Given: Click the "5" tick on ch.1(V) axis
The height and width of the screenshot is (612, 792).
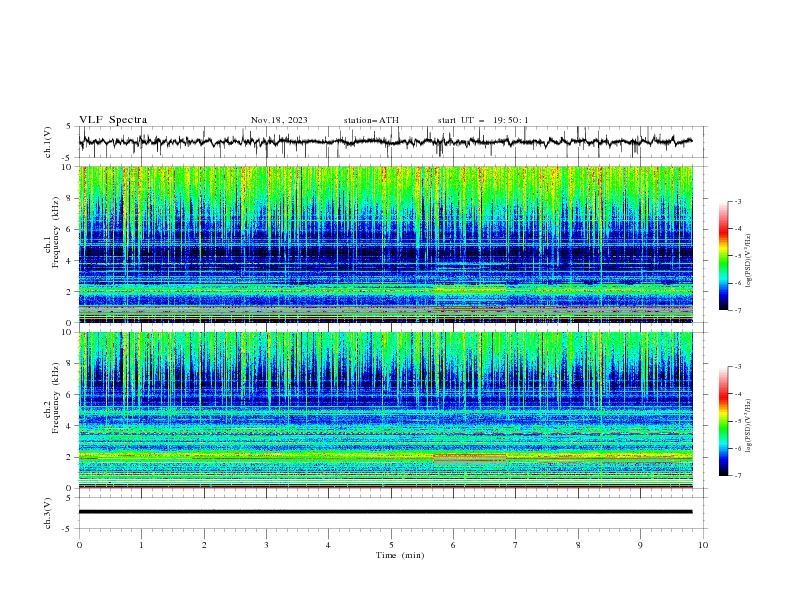Looking at the screenshot, I should [69, 127].
